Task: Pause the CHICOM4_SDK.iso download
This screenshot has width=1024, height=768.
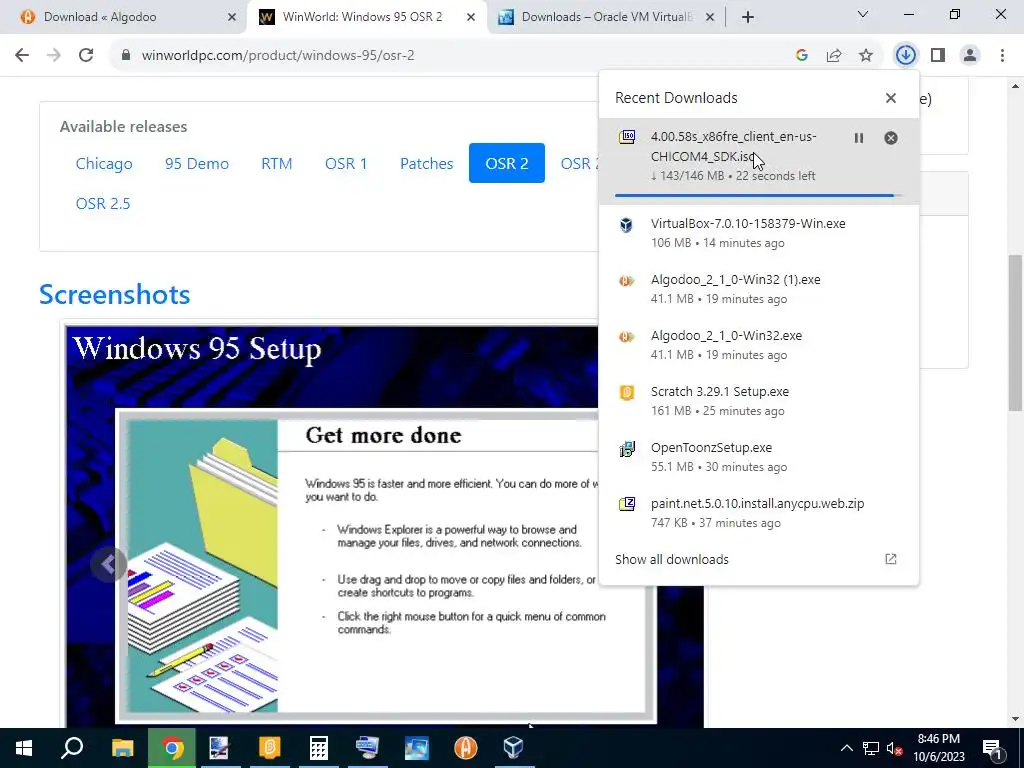Action: (x=859, y=138)
